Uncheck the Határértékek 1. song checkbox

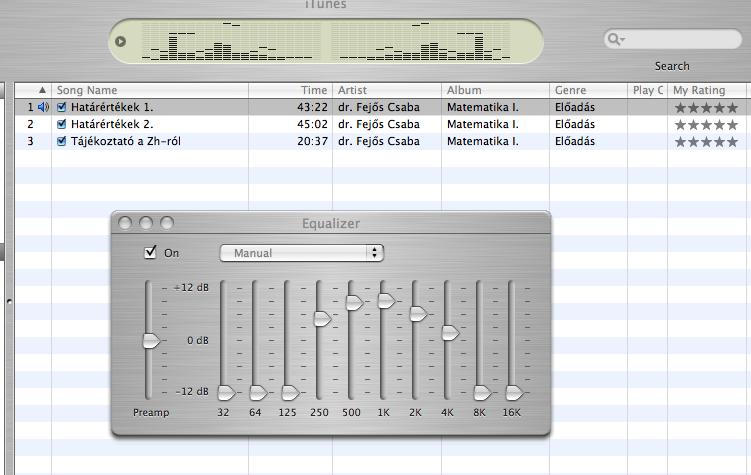coord(61,107)
